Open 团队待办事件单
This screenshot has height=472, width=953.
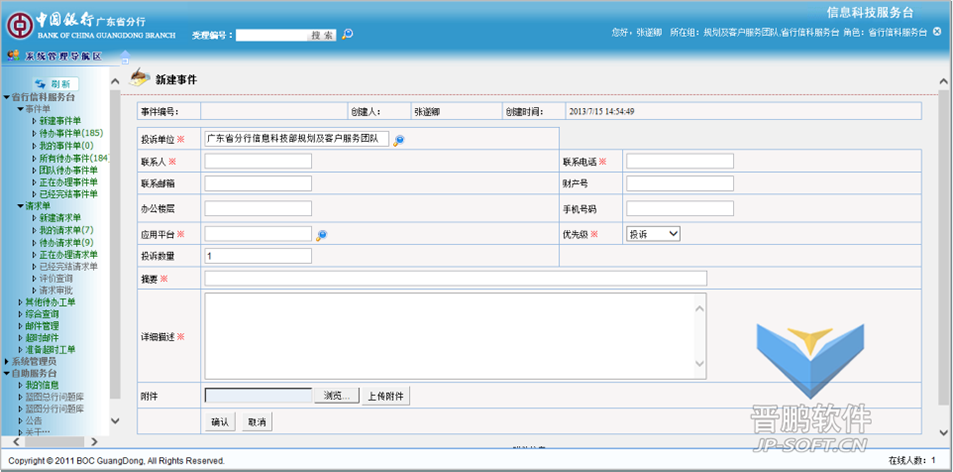69,170
